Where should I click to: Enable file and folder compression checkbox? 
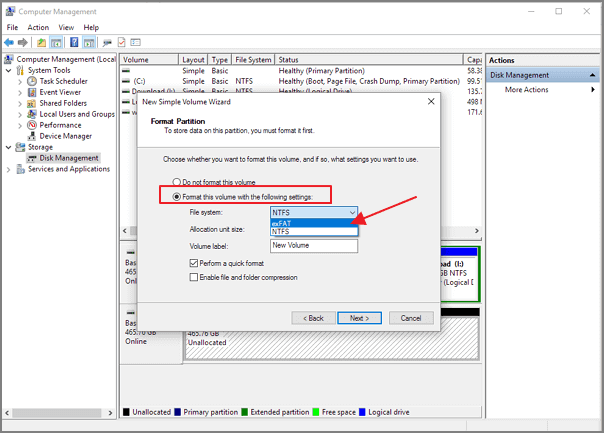click(194, 277)
